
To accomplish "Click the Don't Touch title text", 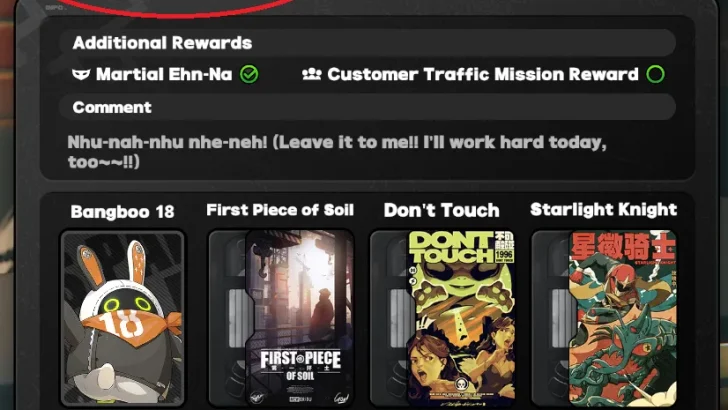I will click(442, 210).
